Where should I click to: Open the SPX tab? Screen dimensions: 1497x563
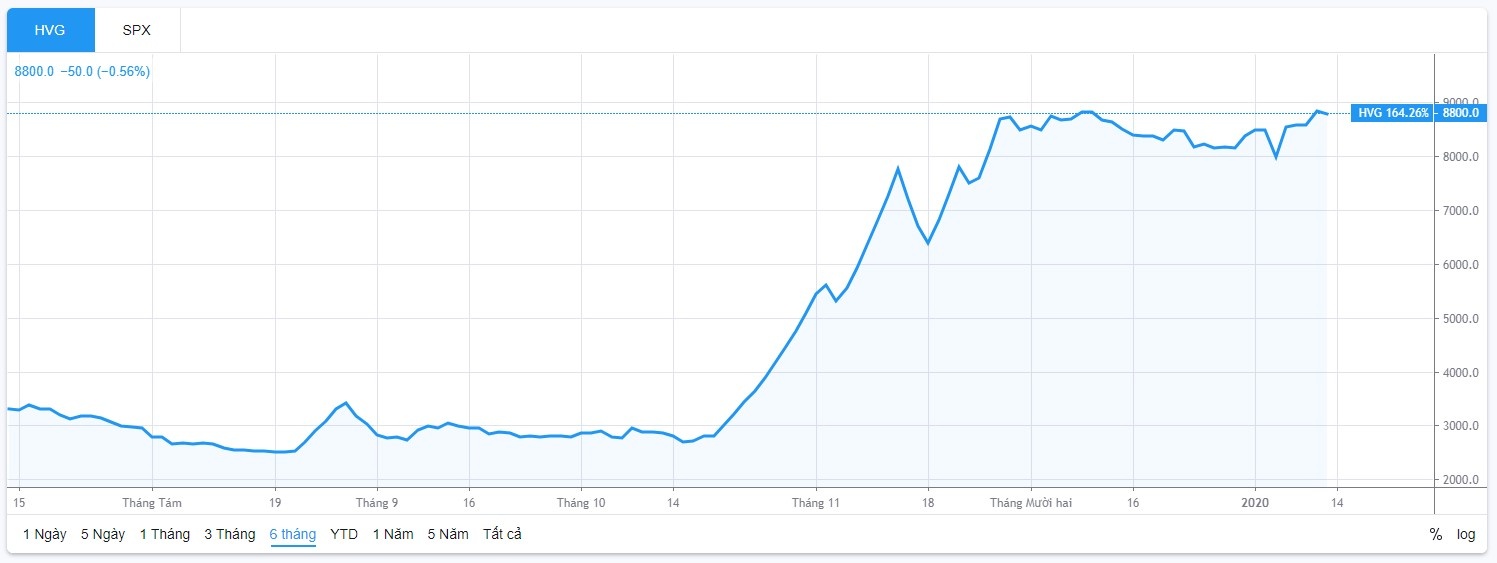[137, 30]
